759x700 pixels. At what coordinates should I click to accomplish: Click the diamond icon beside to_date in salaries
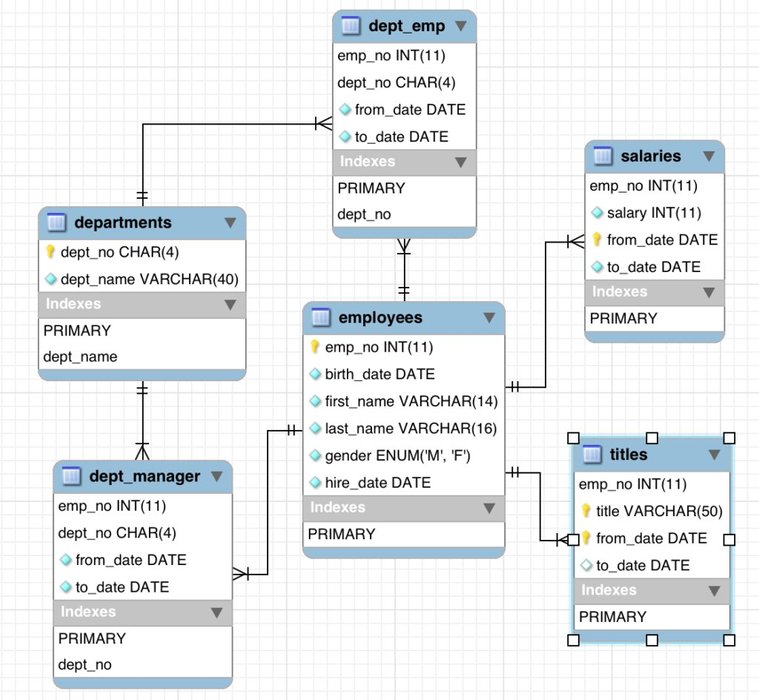pos(597,267)
